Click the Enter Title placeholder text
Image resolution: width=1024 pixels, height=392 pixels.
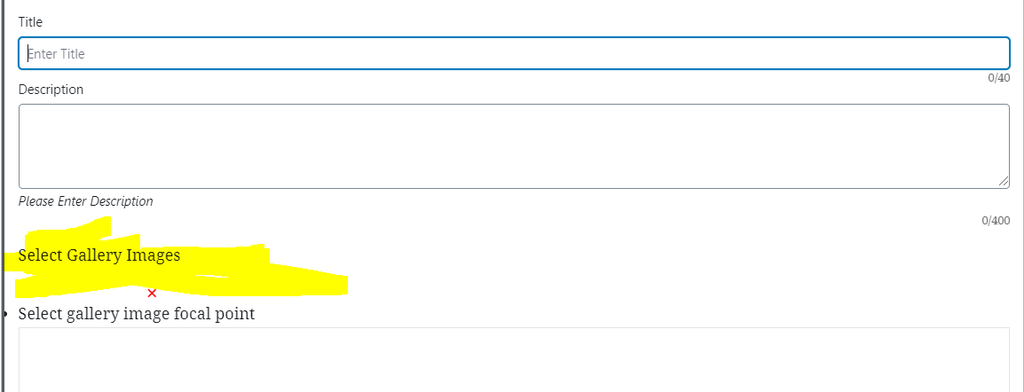(x=56, y=54)
